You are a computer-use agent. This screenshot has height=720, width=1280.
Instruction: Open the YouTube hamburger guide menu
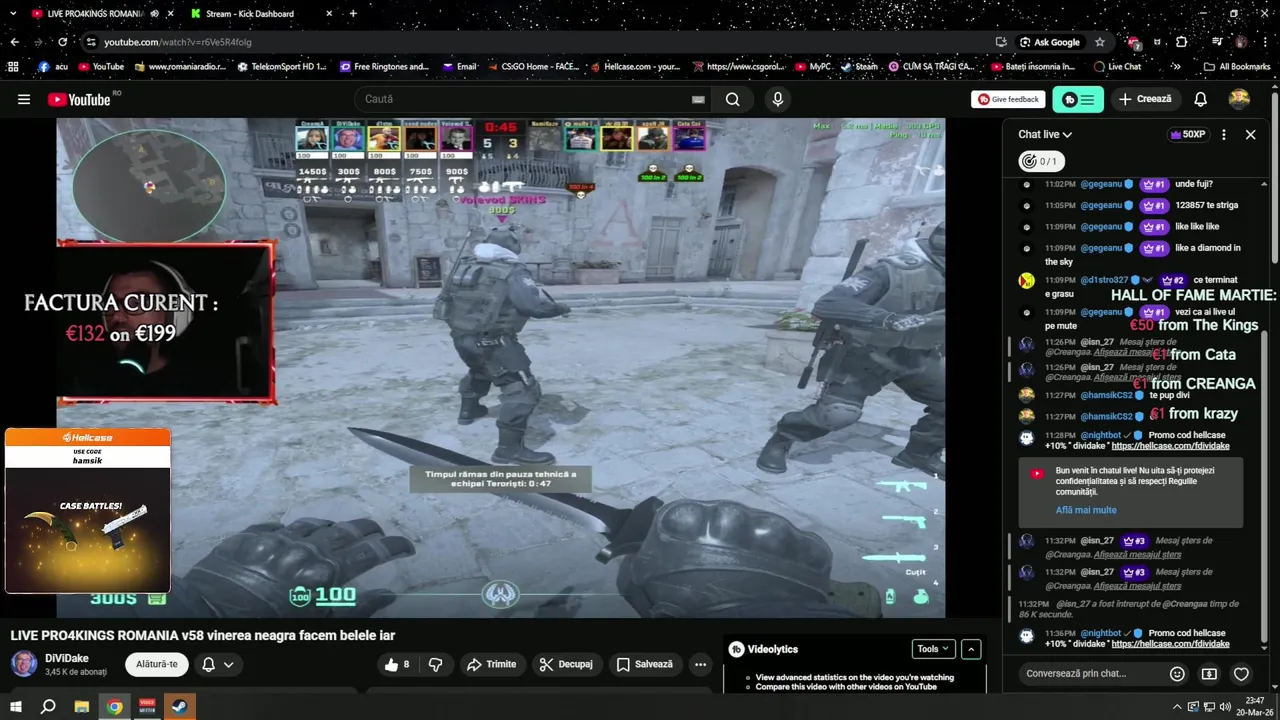[24, 99]
